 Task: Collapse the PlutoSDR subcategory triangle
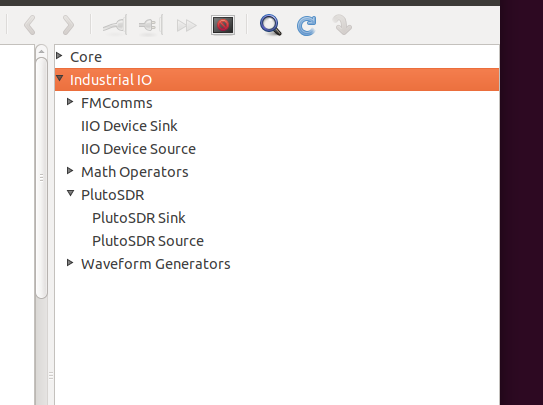click(x=71, y=193)
